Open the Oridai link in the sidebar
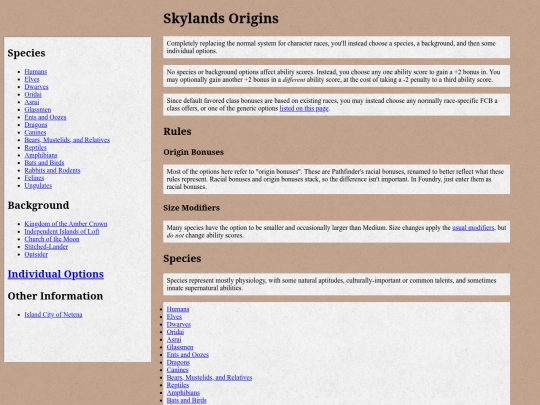This screenshot has height=405, width=540. [x=33, y=94]
